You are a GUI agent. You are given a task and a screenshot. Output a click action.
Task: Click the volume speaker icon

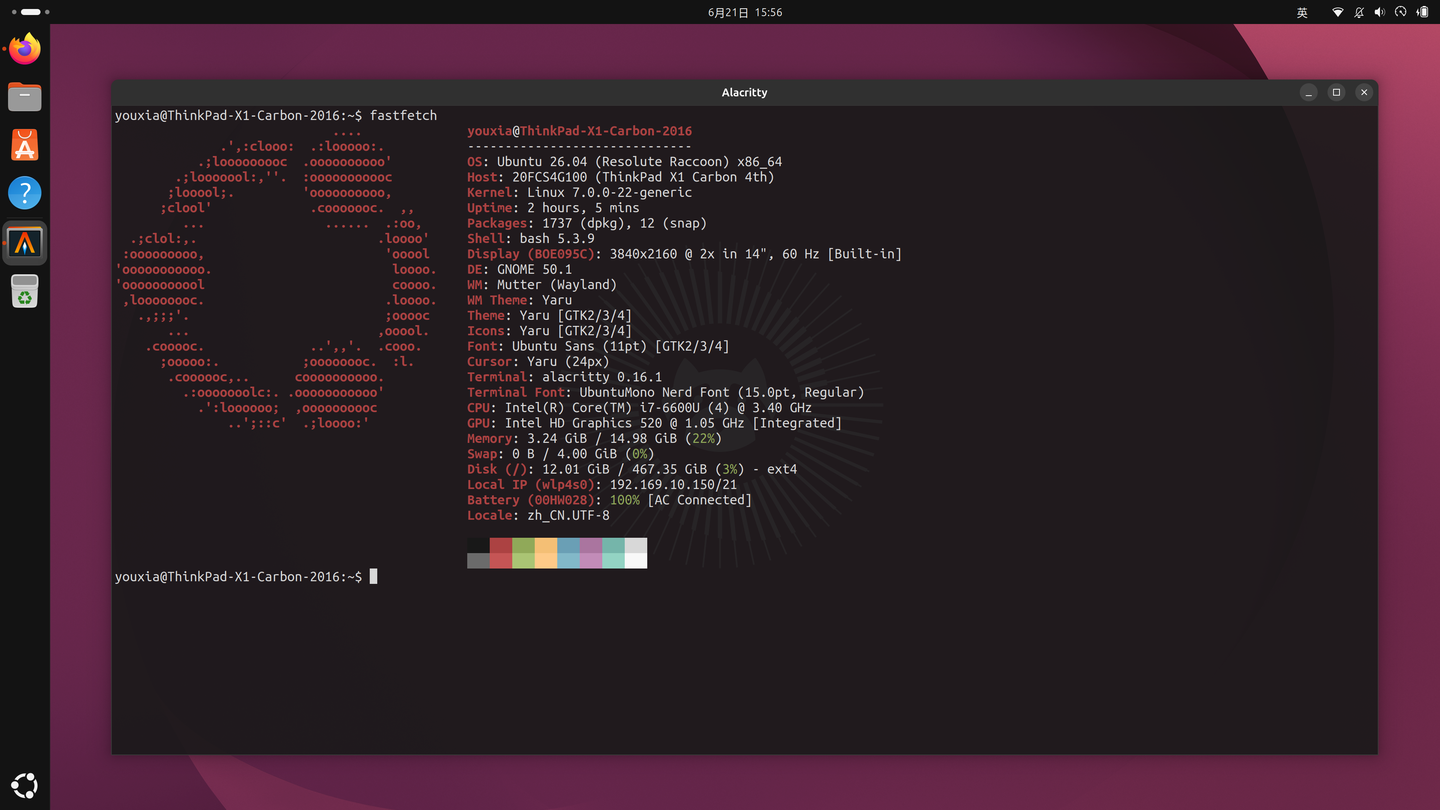click(x=1380, y=12)
